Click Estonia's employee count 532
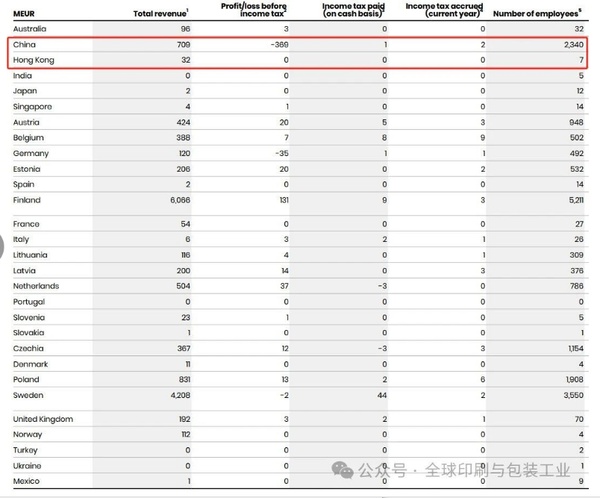Image resolution: width=600 pixels, height=498 pixels. 577,169
